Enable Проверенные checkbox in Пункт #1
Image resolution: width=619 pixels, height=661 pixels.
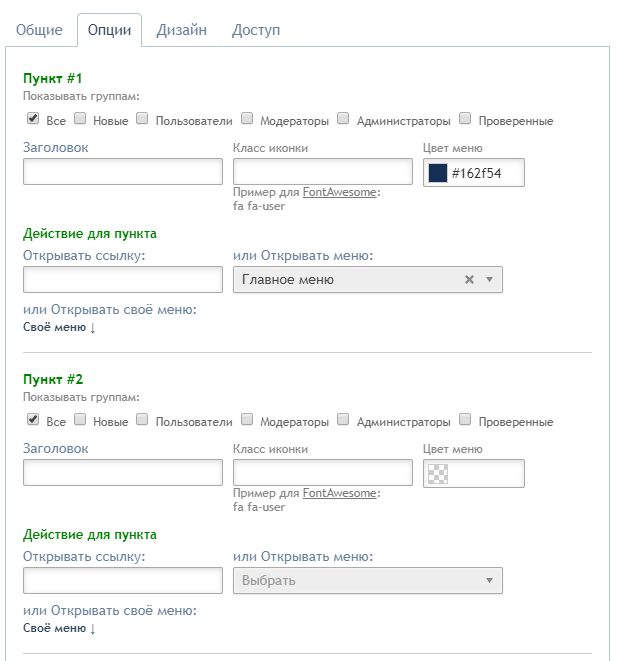tap(465, 118)
